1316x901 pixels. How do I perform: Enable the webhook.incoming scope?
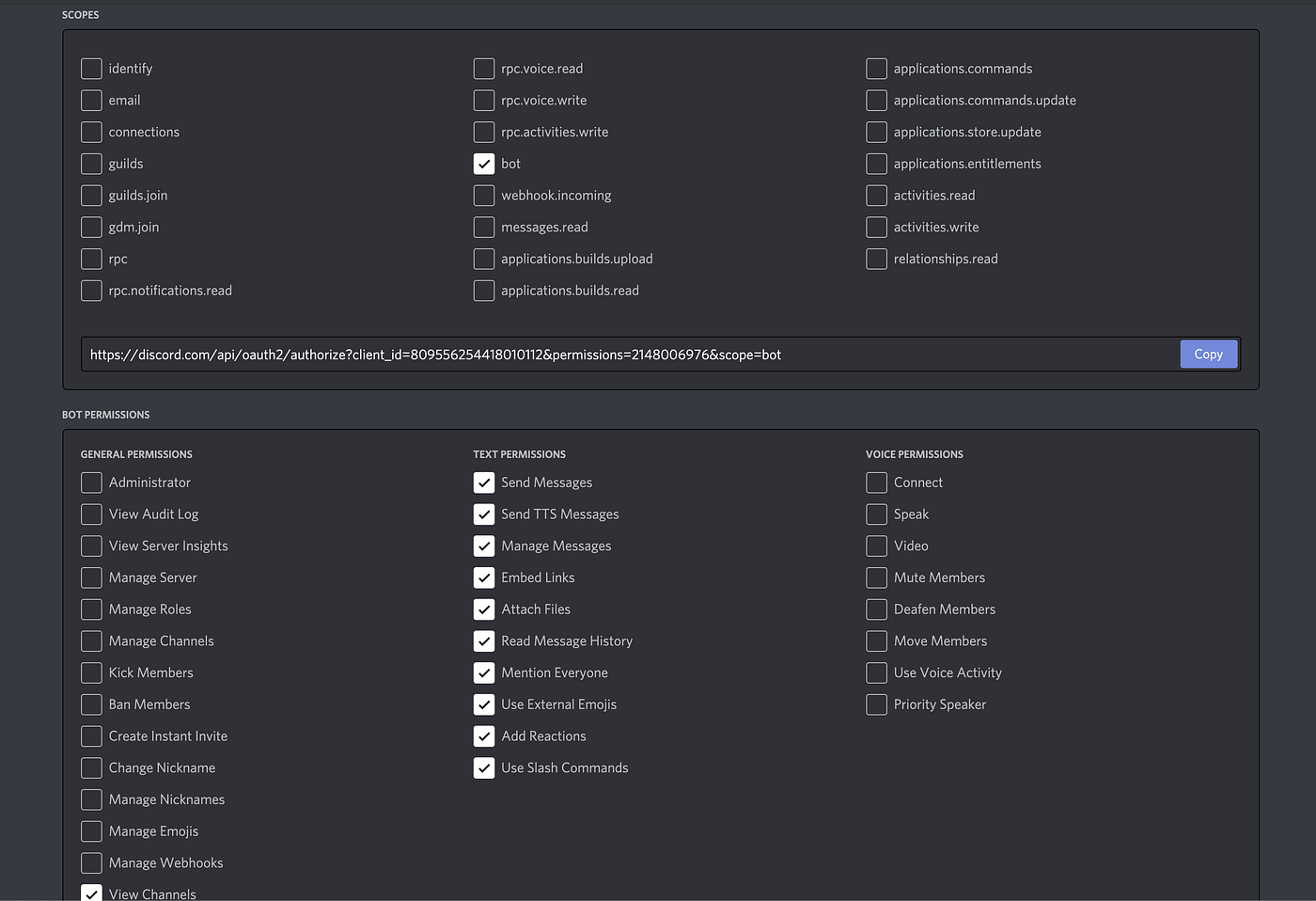pos(483,195)
